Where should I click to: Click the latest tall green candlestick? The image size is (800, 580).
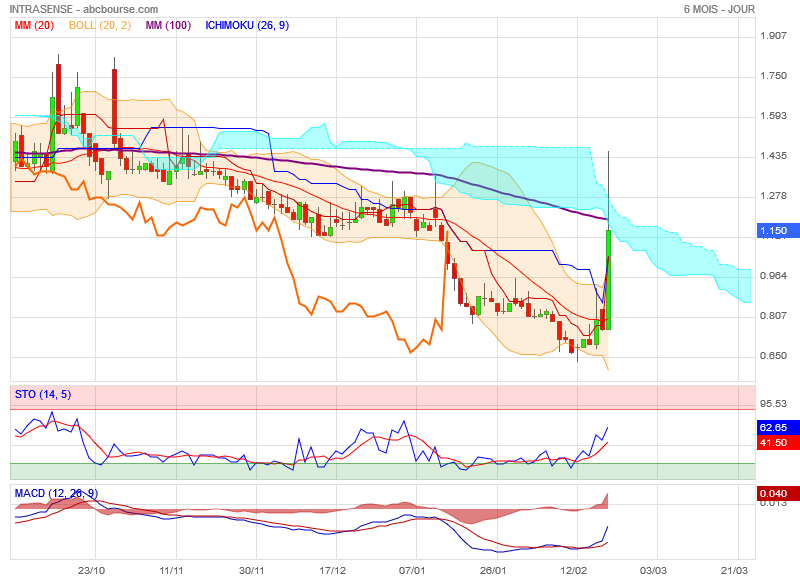(x=608, y=280)
